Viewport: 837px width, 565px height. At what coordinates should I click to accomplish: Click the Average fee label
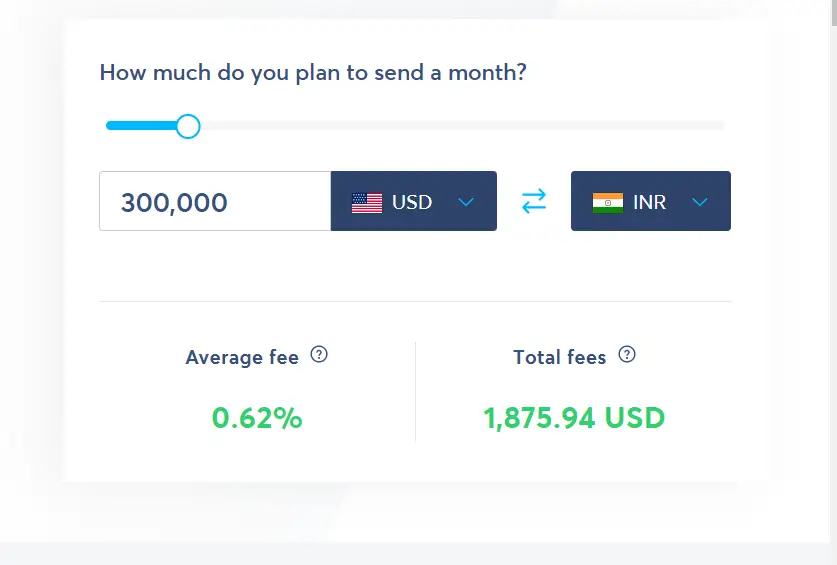click(x=242, y=357)
